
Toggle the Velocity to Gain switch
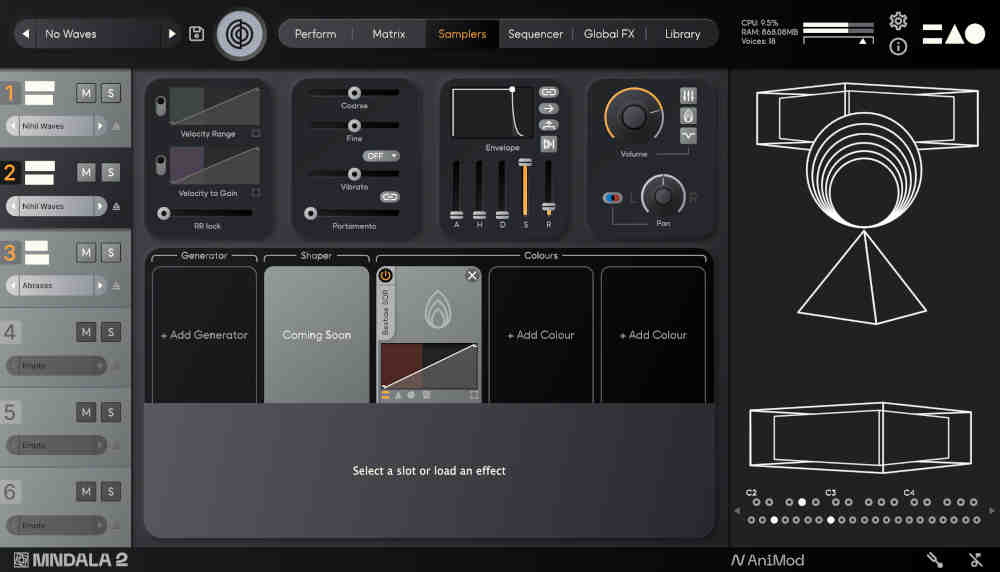pos(160,165)
